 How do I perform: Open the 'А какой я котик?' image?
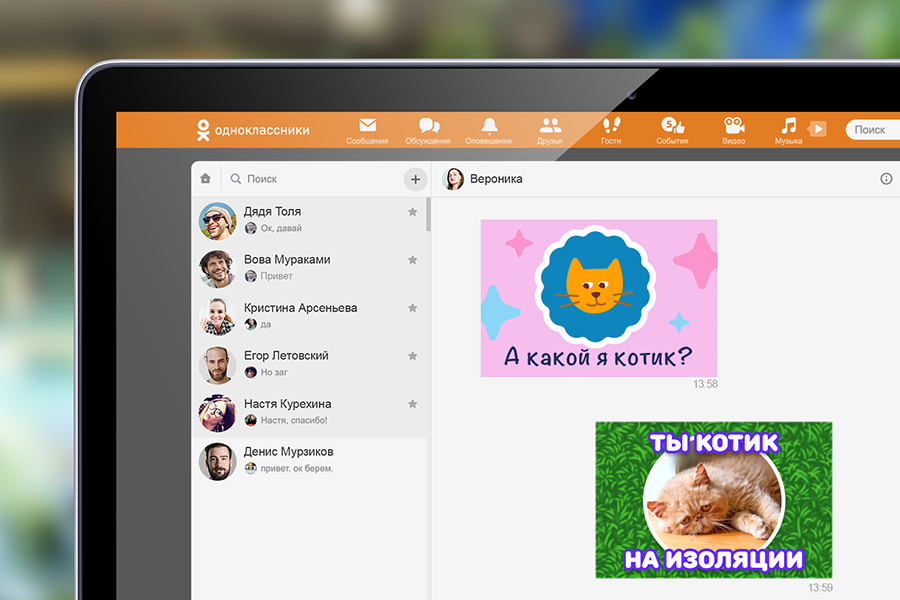pos(599,298)
